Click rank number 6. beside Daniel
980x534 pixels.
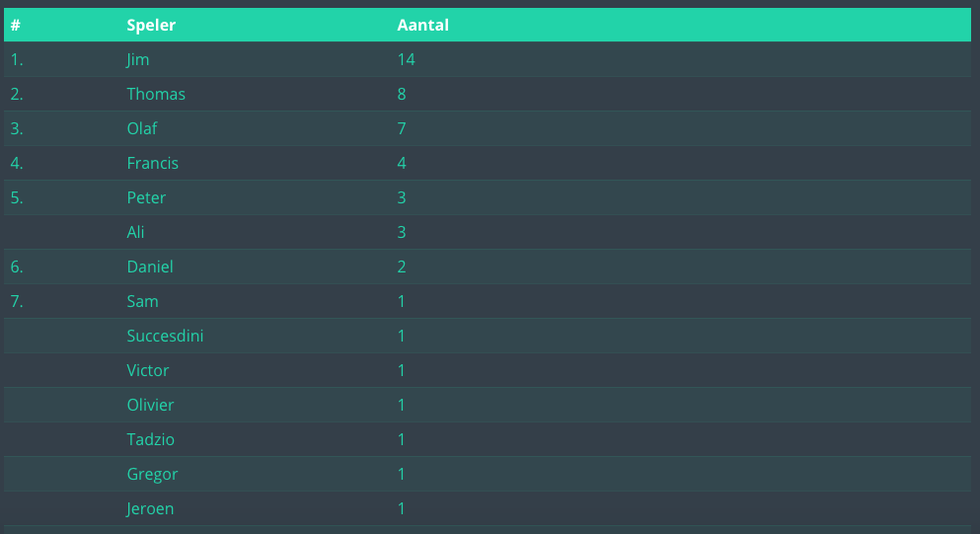click(x=17, y=267)
